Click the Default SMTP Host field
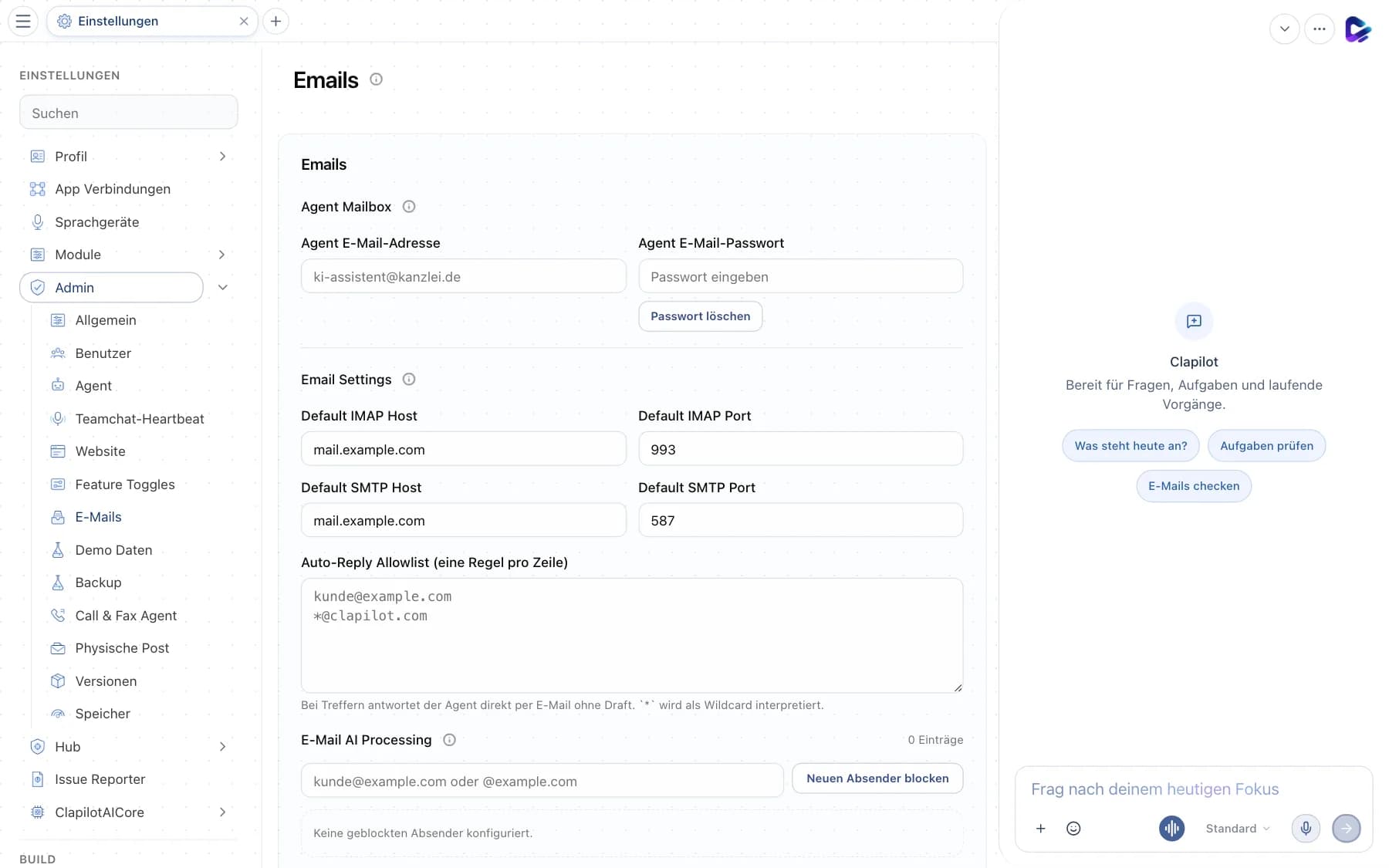The height and width of the screenshot is (868, 1389). 463,520
